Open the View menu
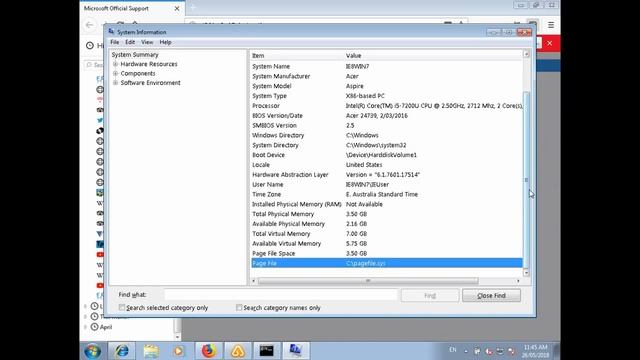The height and width of the screenshot is (360, 640). click(147, 42)
